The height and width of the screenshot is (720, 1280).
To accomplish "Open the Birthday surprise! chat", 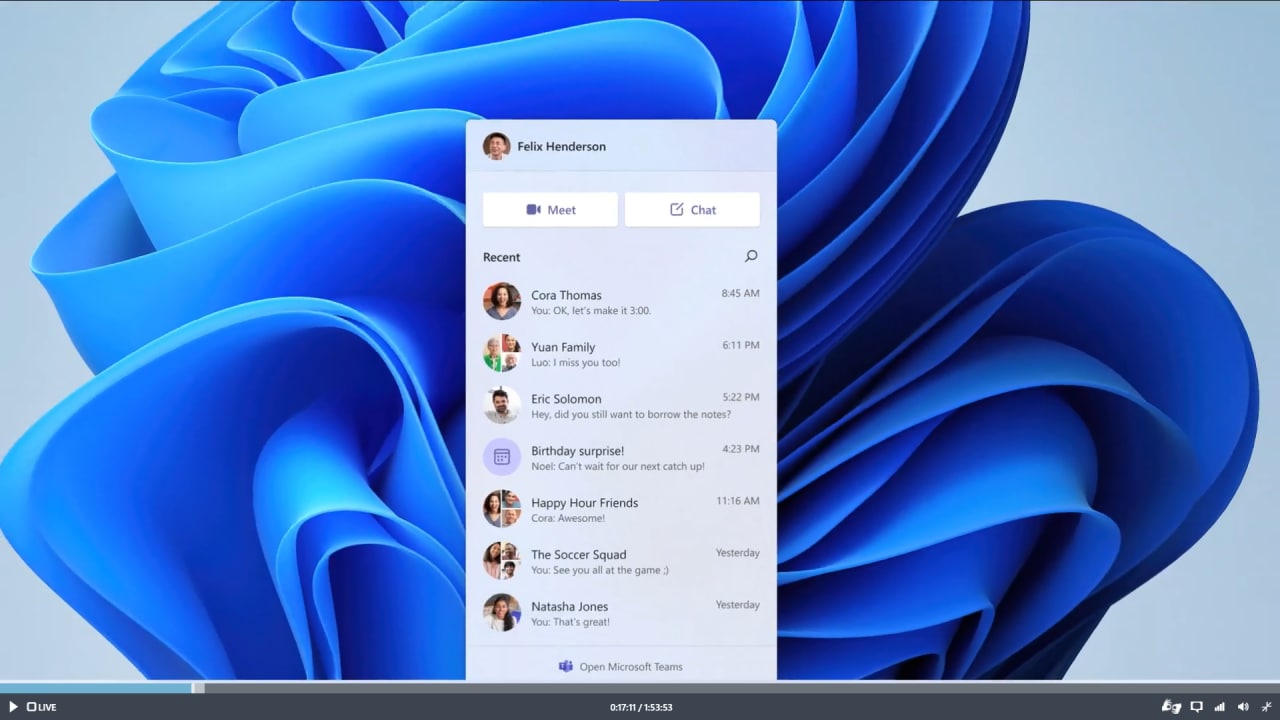I will click(x=621, y=458).
